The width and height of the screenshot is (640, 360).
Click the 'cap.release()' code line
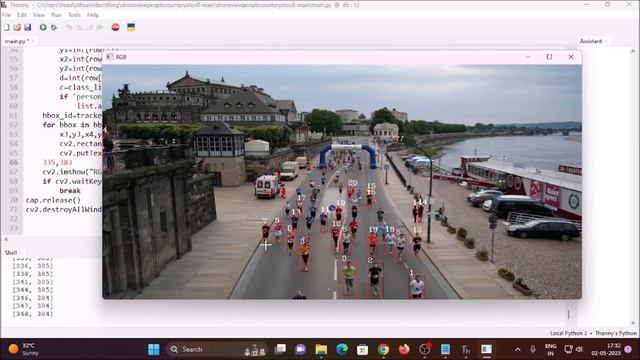pyautogui.click(x=53, y=200)
